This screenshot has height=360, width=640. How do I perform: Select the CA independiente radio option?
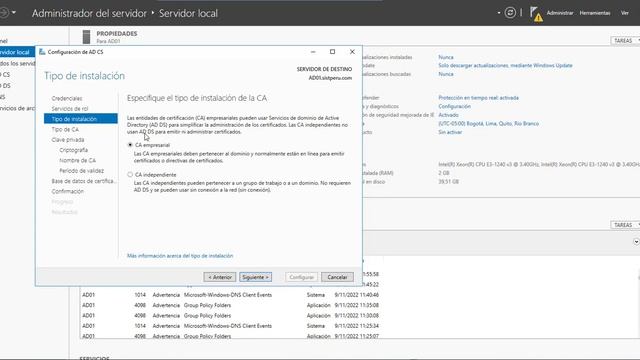click(x=130, y=175)
